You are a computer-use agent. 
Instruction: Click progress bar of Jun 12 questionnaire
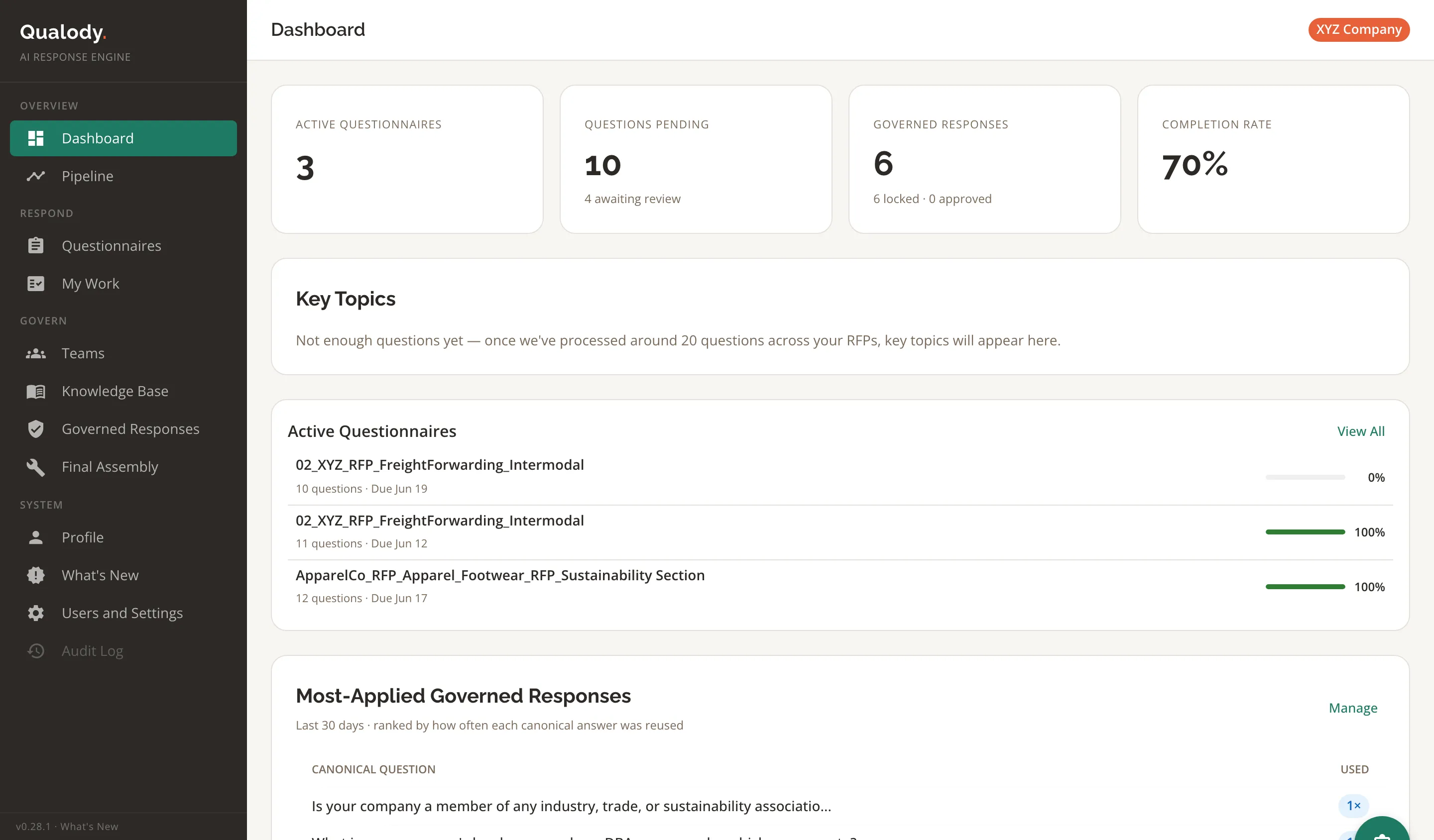[1305, 532]
